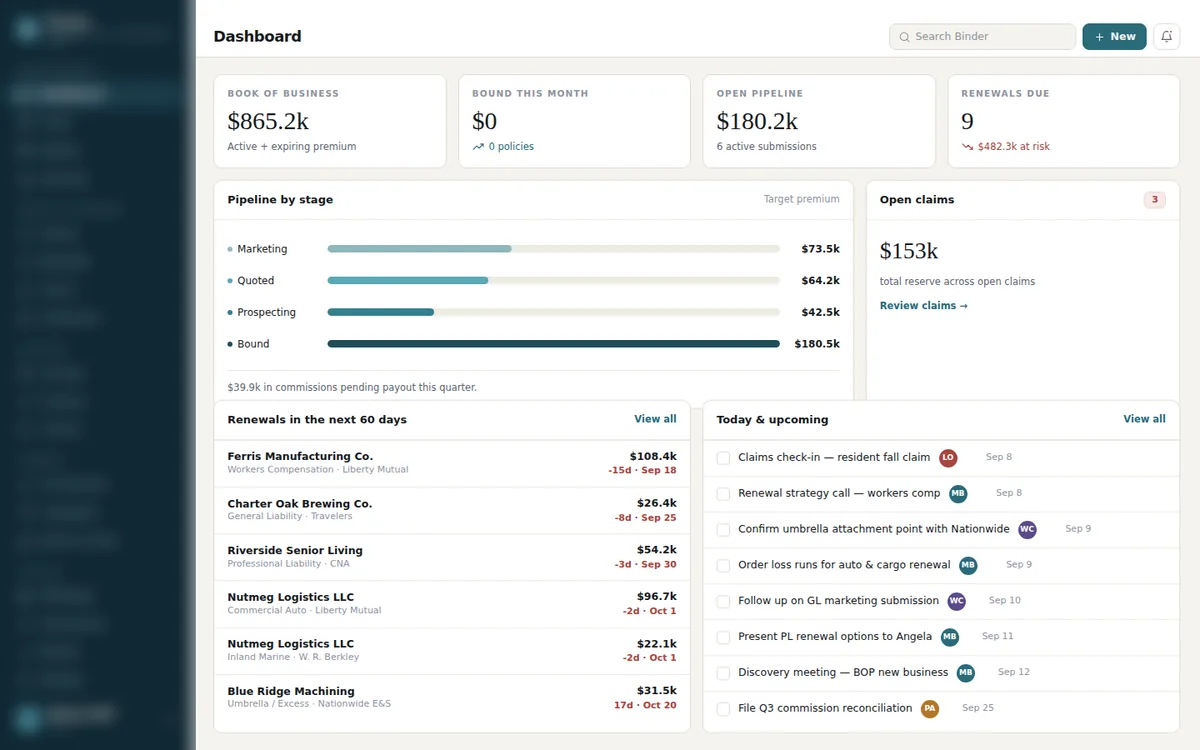
Task: Click the MB avatar on Order loss runs task
Action: point(968,566)
